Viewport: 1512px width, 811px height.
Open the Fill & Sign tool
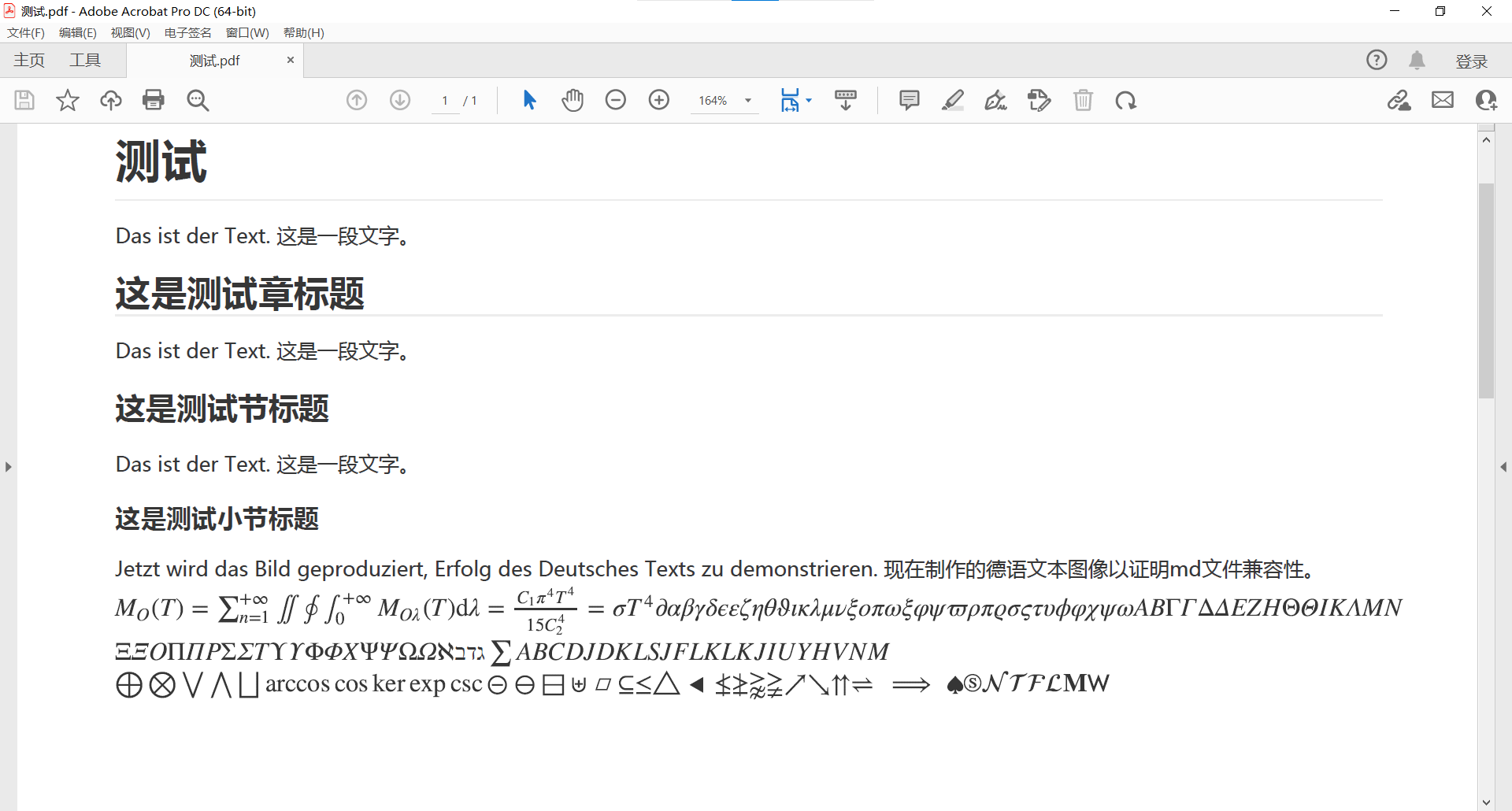(995, 100)
